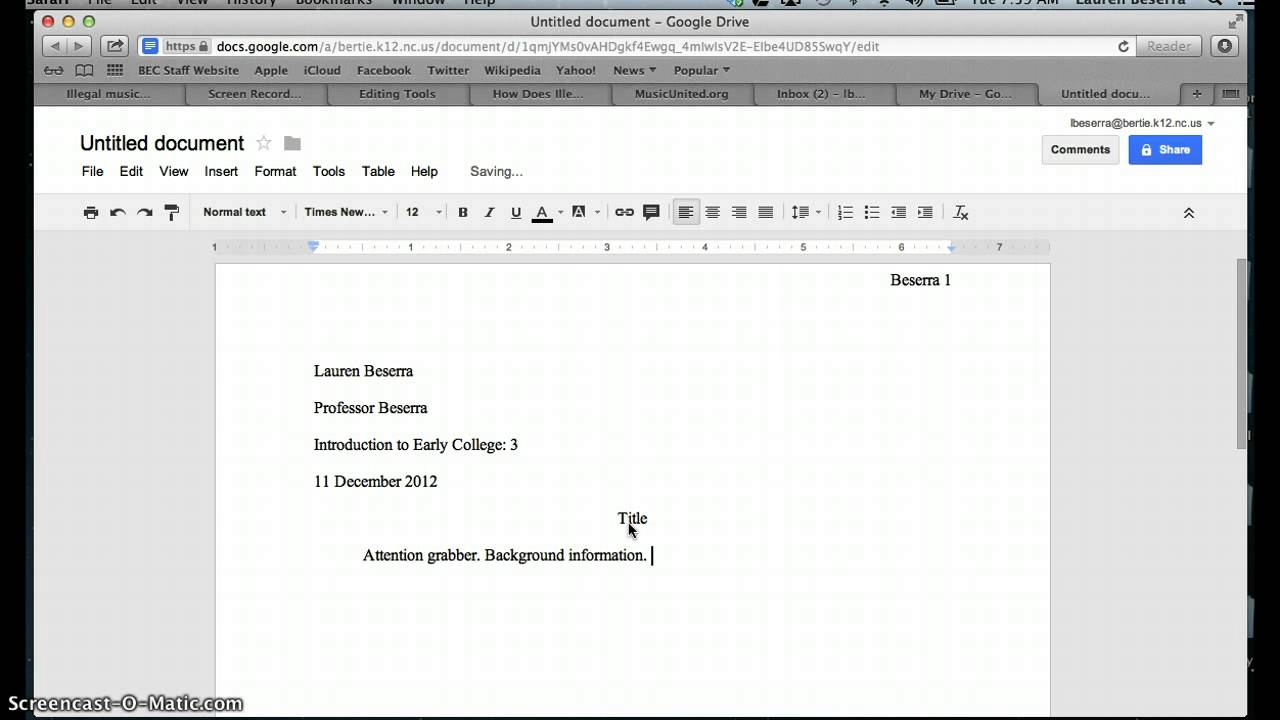1280x720 pixels.
Task: Open the Format menu
Action: click(x=275, y=171)
